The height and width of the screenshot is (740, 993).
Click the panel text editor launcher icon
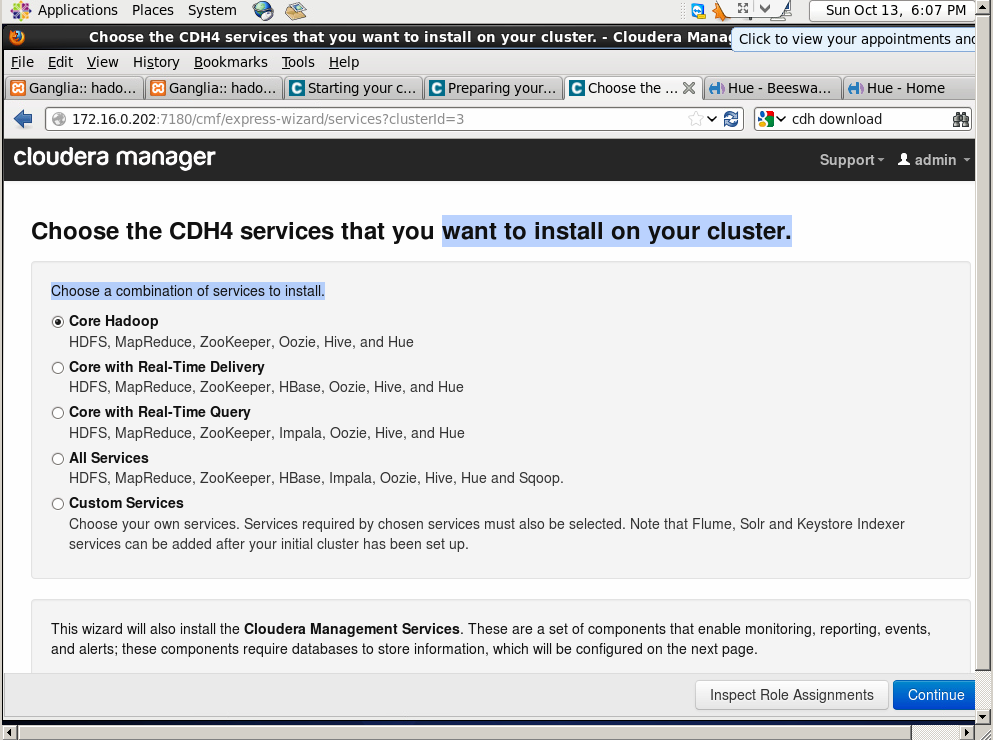pyautogui.click(x=295, y=10)
